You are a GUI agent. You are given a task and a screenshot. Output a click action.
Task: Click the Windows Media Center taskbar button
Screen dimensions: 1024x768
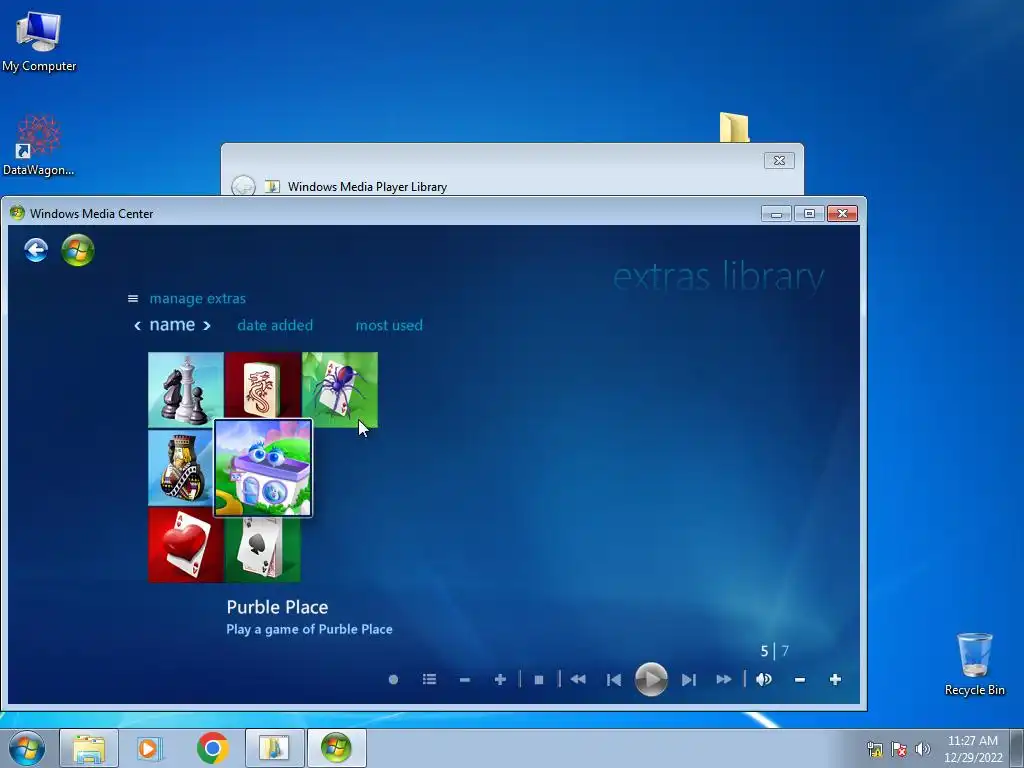coord(336,748)
